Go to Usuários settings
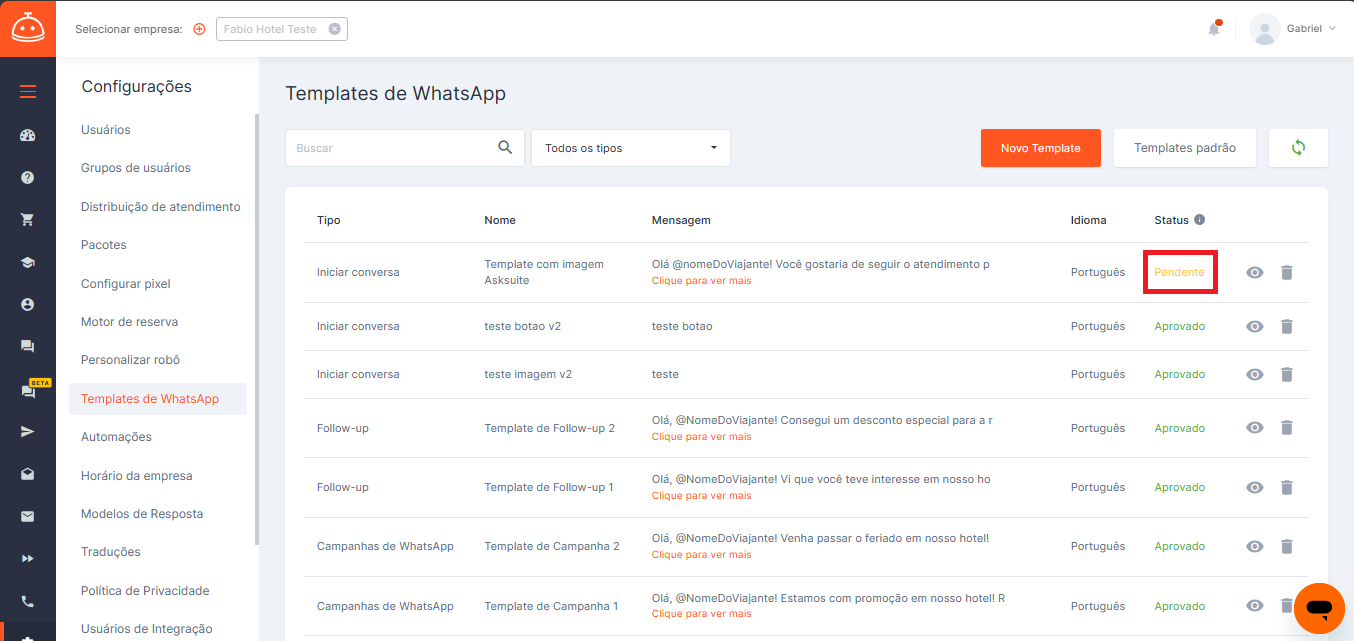The image size is (1354, 641). tap(106, 130)
